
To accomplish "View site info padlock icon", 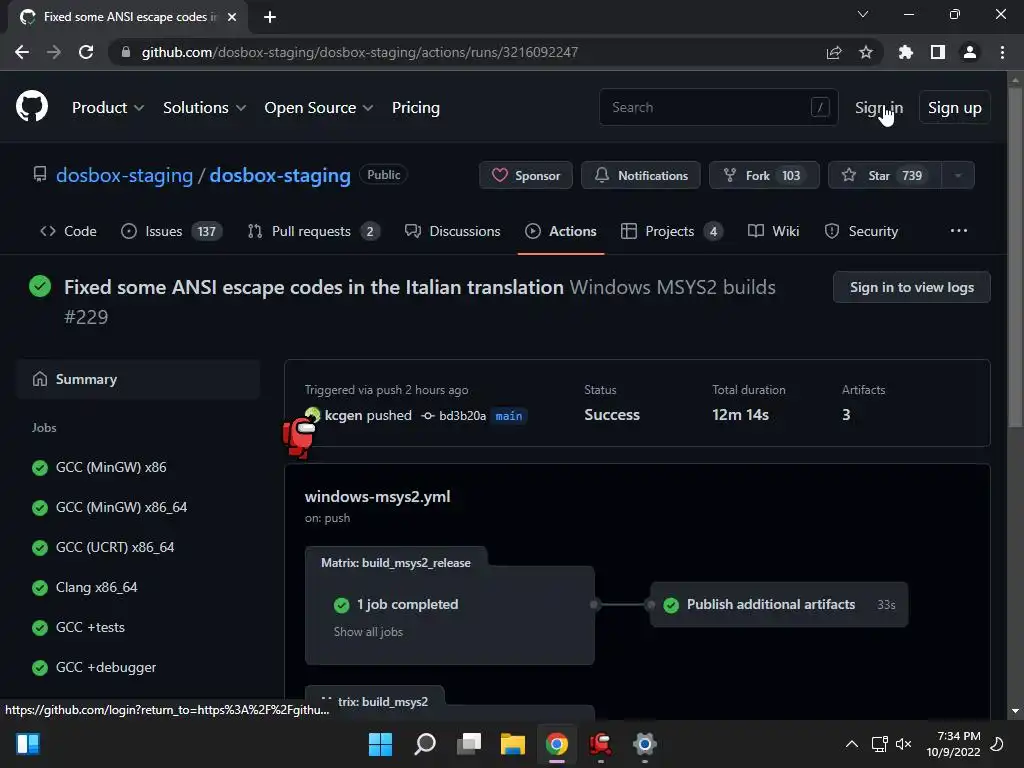I will [x=126, y=52].
